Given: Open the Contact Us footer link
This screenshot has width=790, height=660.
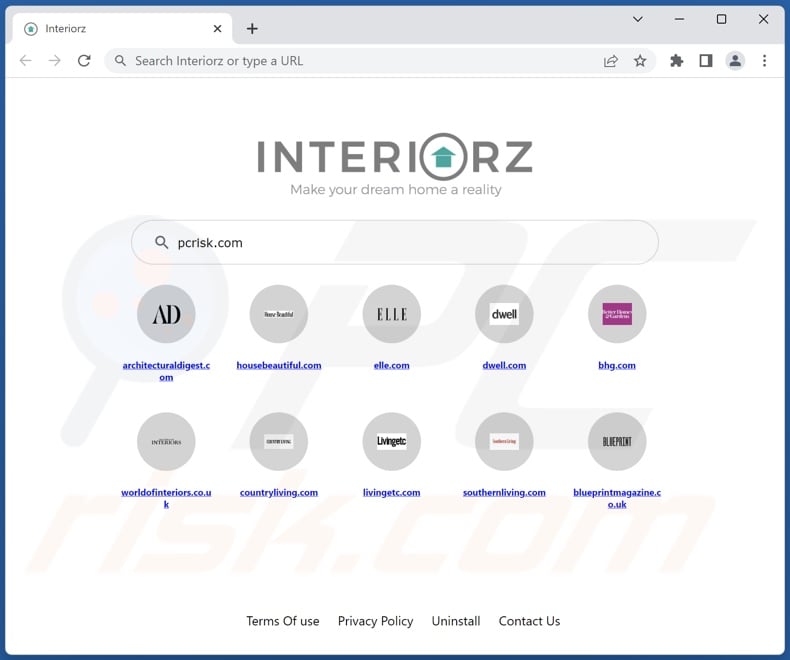Looking at the screenshot, I should click(x=530, y=621).
